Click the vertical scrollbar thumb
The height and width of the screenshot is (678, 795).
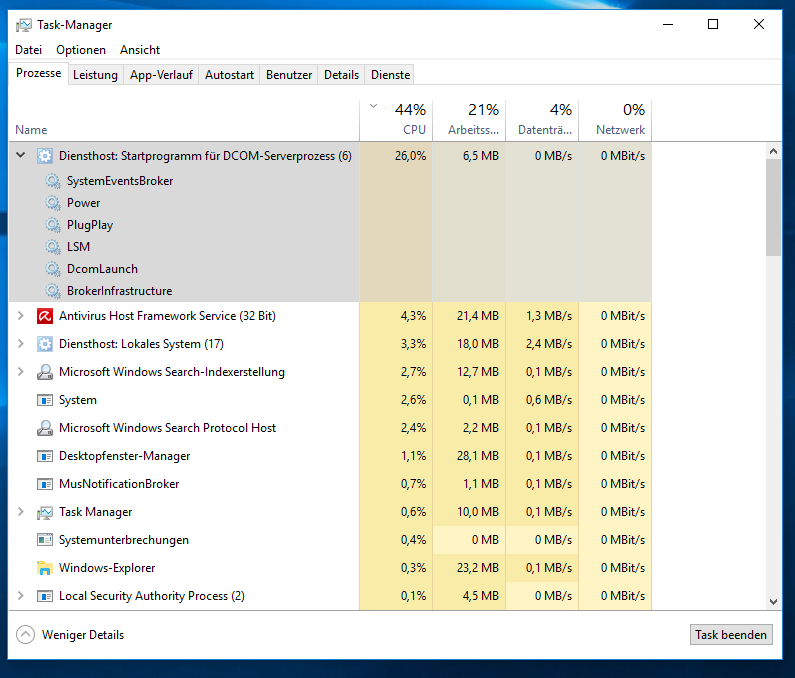pos(773,207)
